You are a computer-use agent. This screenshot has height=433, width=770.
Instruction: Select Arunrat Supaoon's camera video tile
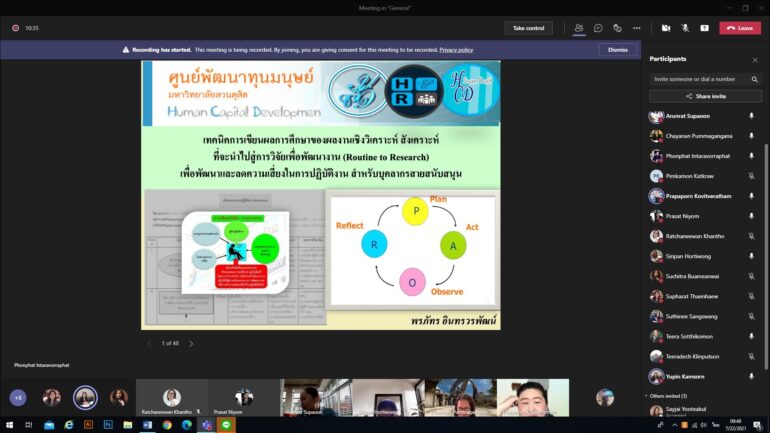click(x=316, y=398)
